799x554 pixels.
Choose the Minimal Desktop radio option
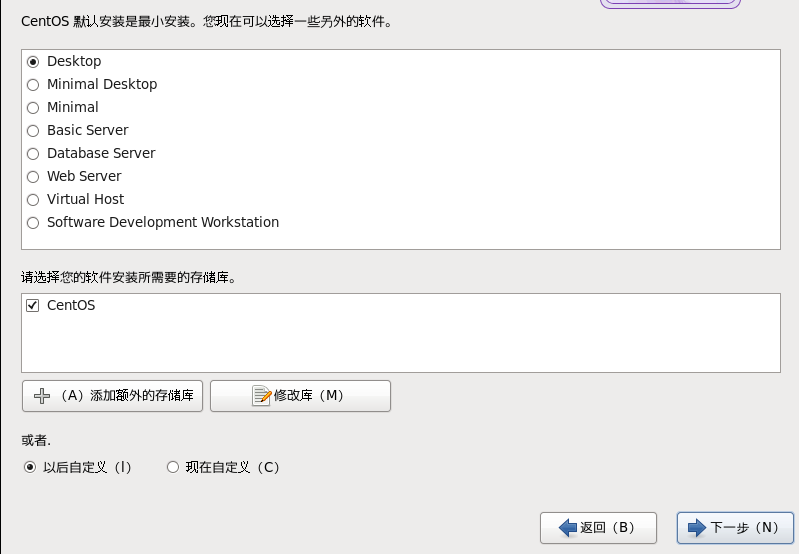[x=33, y=85]
